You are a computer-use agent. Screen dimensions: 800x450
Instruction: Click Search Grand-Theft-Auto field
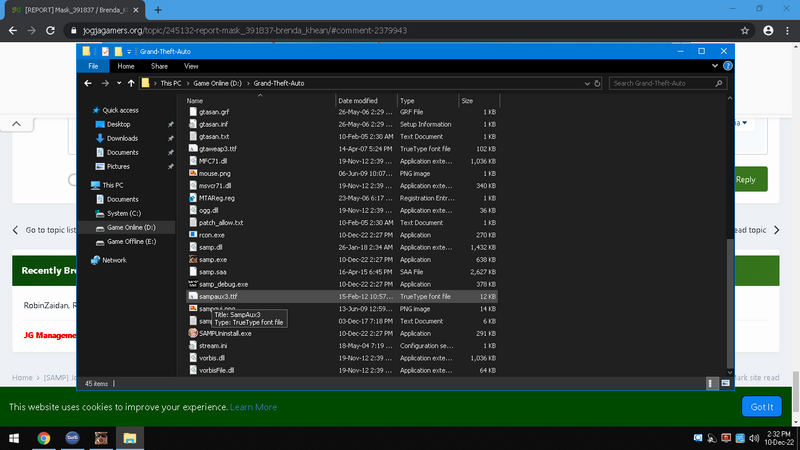tap(668, 83)
